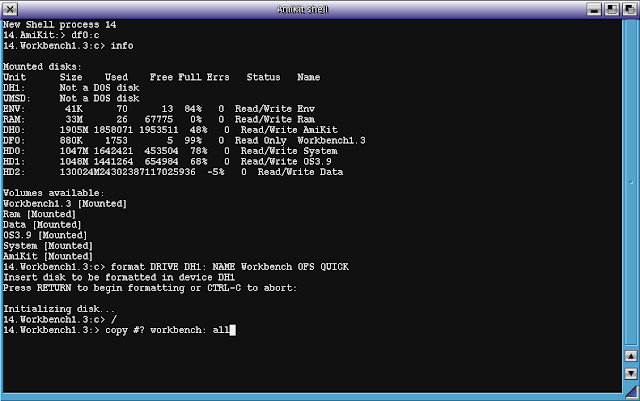This screenshot has height=401, width=640.
Task: Click 'OS3.9 [Mounted]' volume line
Action: tap(45, 236)
